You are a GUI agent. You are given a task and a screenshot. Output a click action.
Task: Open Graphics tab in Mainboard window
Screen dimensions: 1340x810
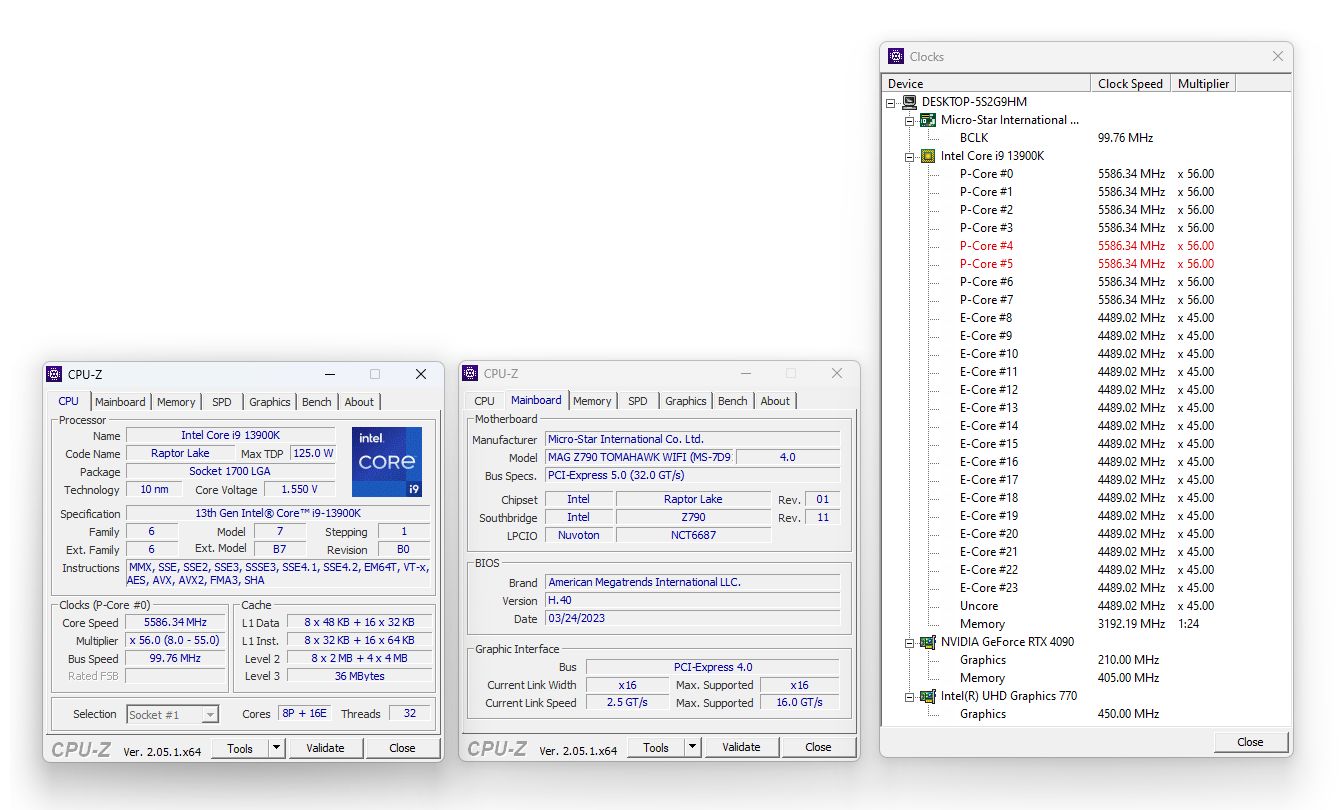pyautogui.click(x=686, y=401)
